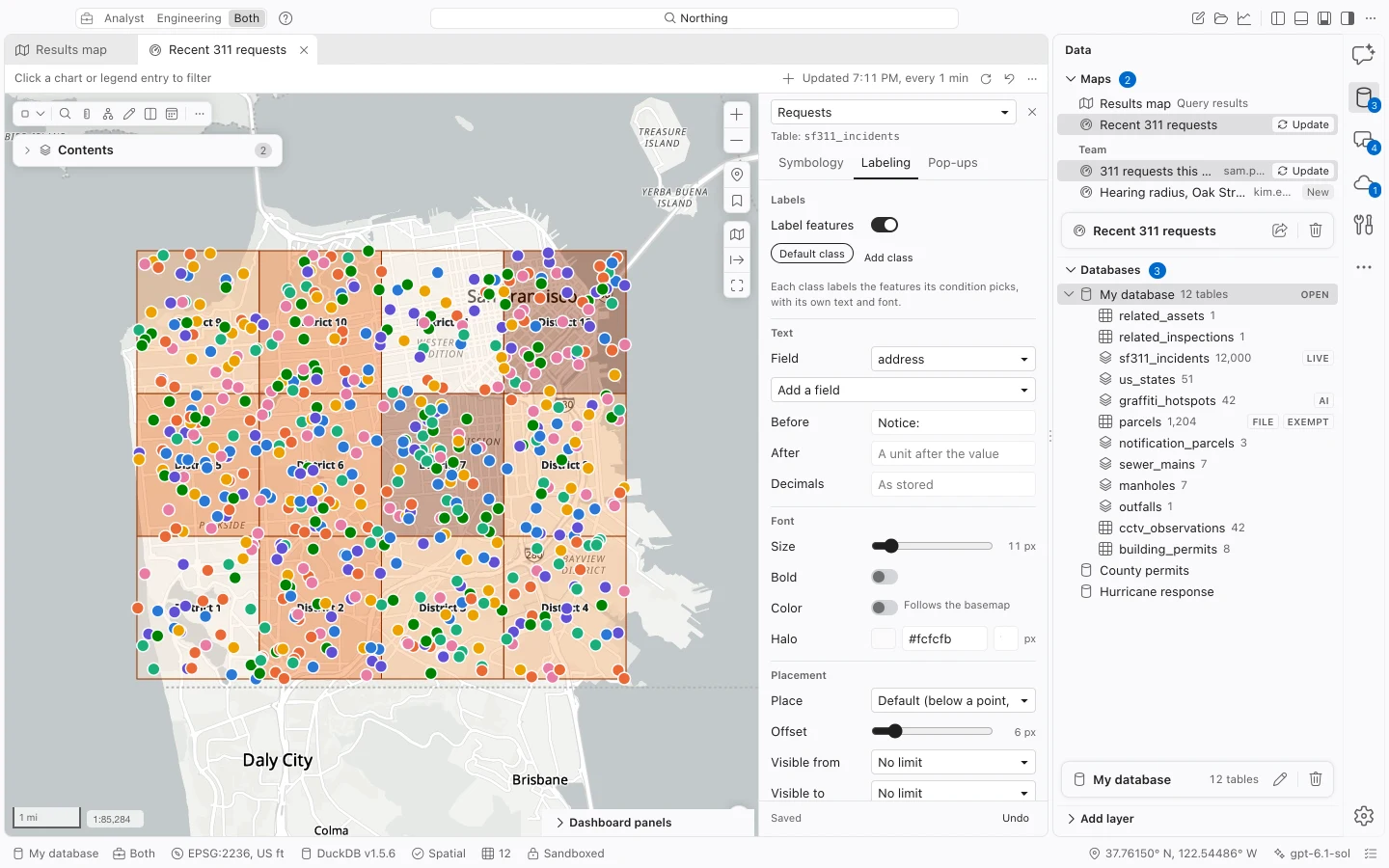This screenshot has width=1389, height=868.
Task: Expand the Dashboard panels section
Action: click(x=613, y=823)
